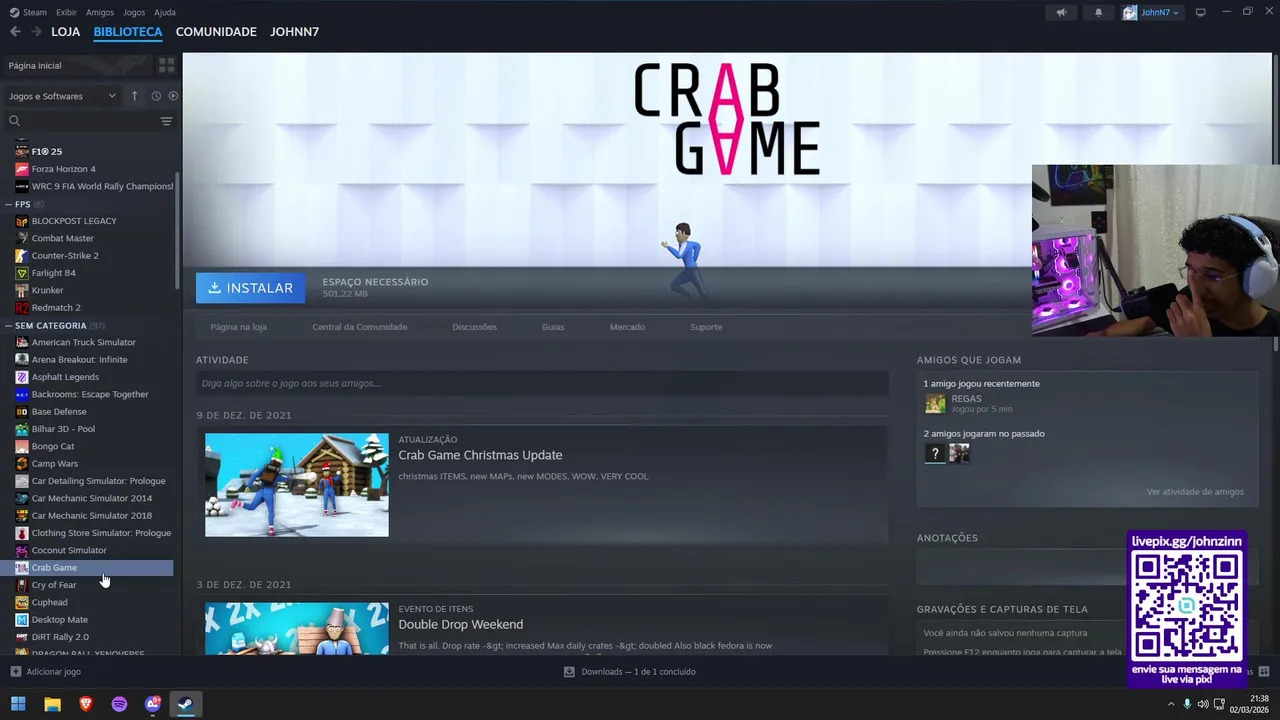
Task: Open Big Picture mode monitor icon
Action: [1201, 12]
